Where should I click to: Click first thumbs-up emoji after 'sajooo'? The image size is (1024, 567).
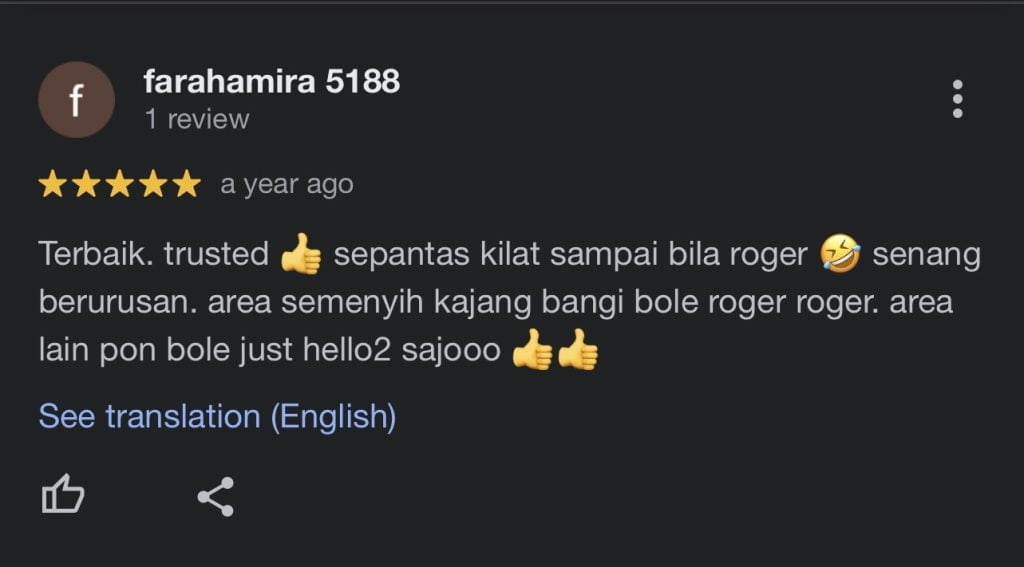[x=532, y=353]
